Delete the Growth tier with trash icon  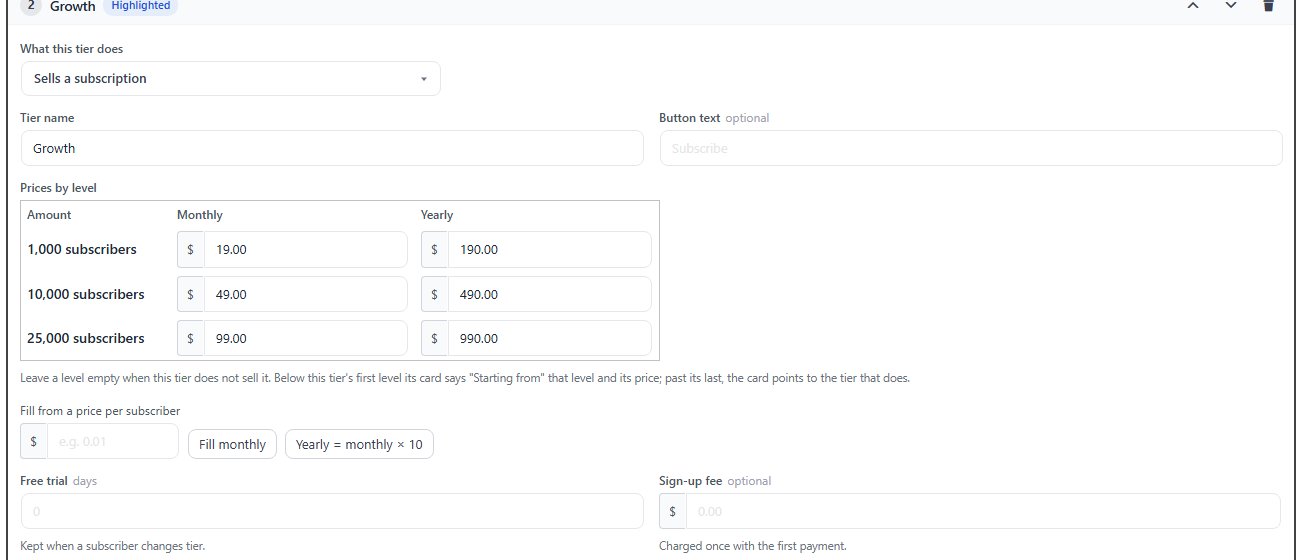pyautogui.click(x=1268, y=6)
